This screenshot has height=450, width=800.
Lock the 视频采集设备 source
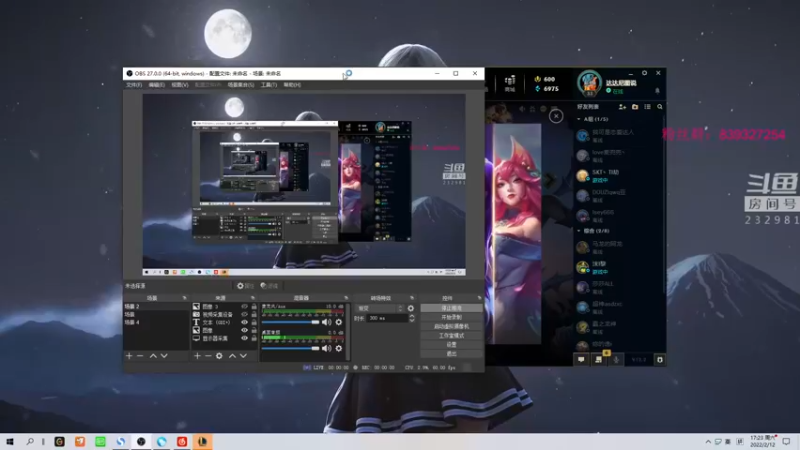tap(254, 314)
